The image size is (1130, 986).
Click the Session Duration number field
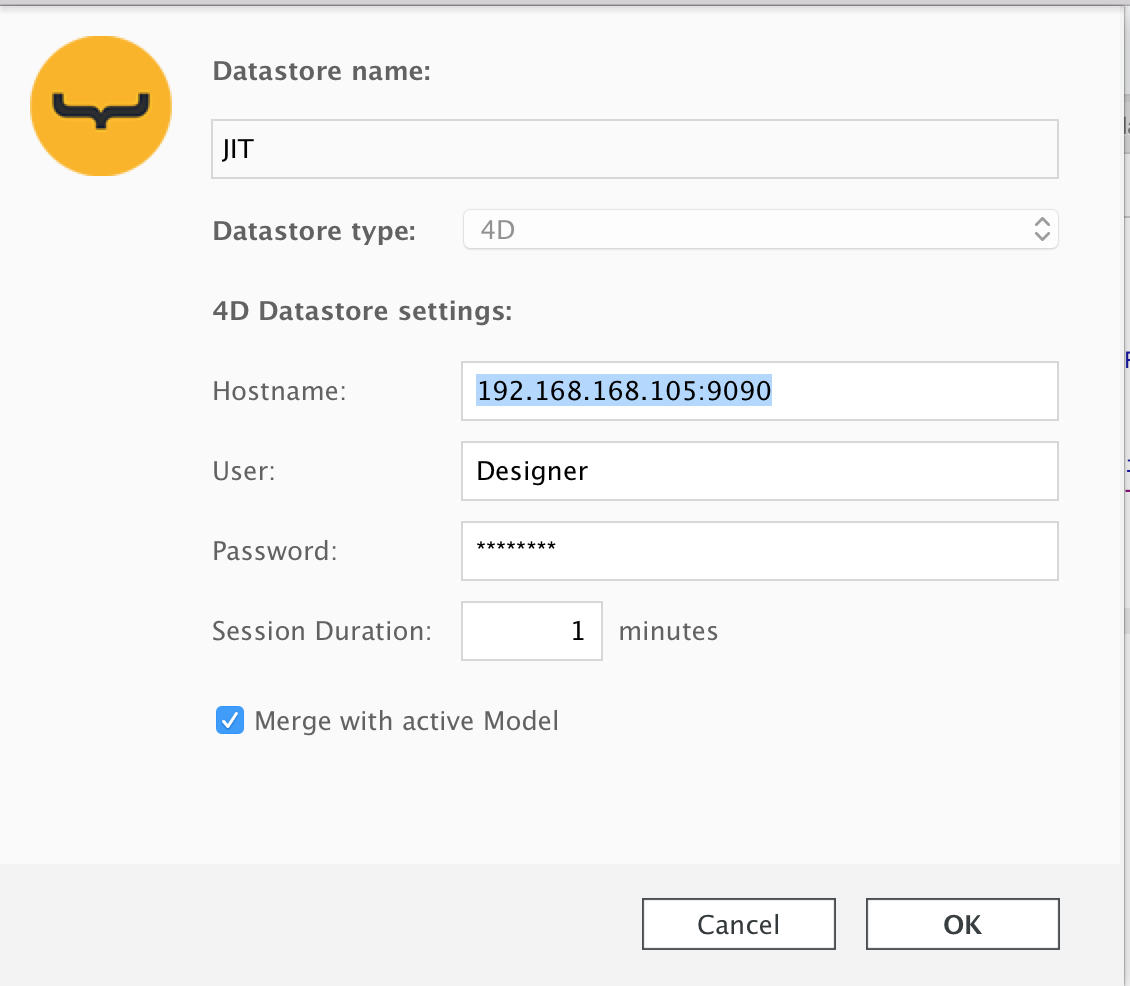tap(532, 631)
